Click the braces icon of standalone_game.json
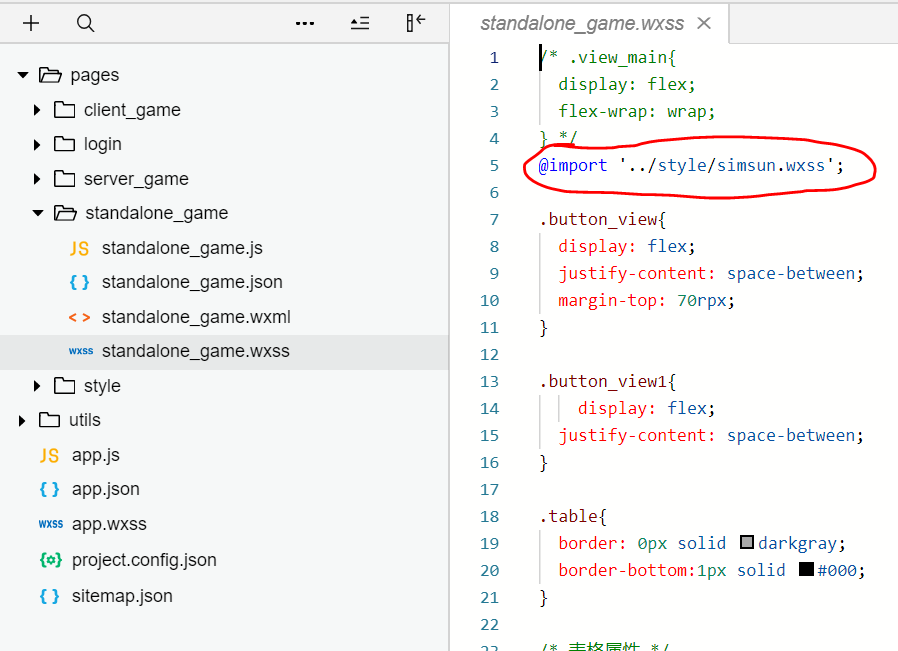Viewport: 898px width, 651px height. pos(79,282)
